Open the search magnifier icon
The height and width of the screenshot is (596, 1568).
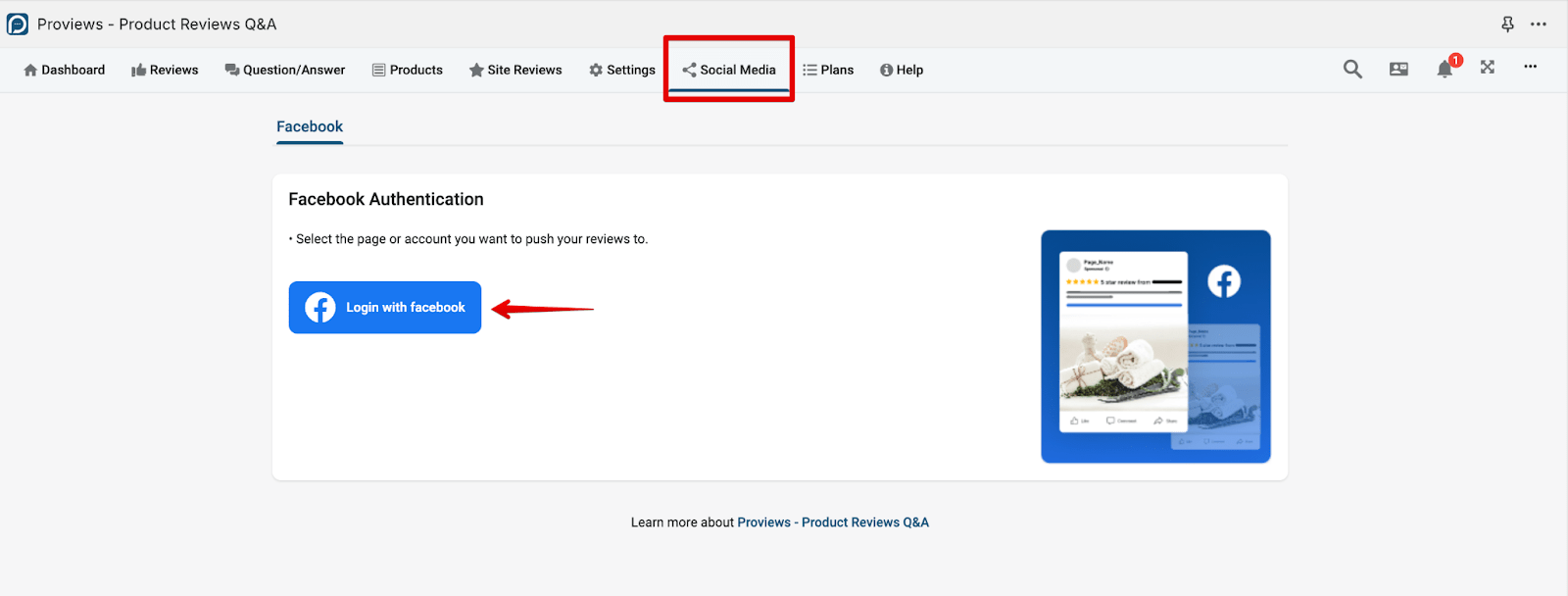(1352, 69)
